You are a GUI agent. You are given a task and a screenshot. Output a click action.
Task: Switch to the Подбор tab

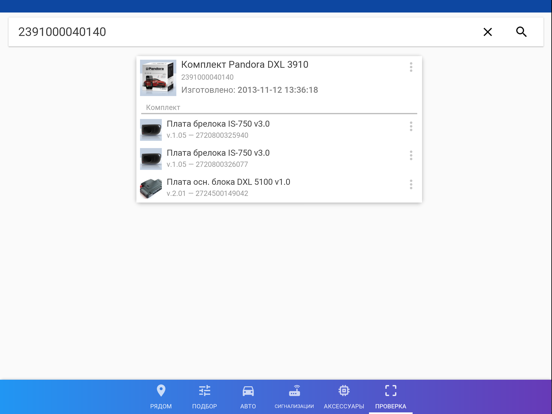[x=205, y=397]
